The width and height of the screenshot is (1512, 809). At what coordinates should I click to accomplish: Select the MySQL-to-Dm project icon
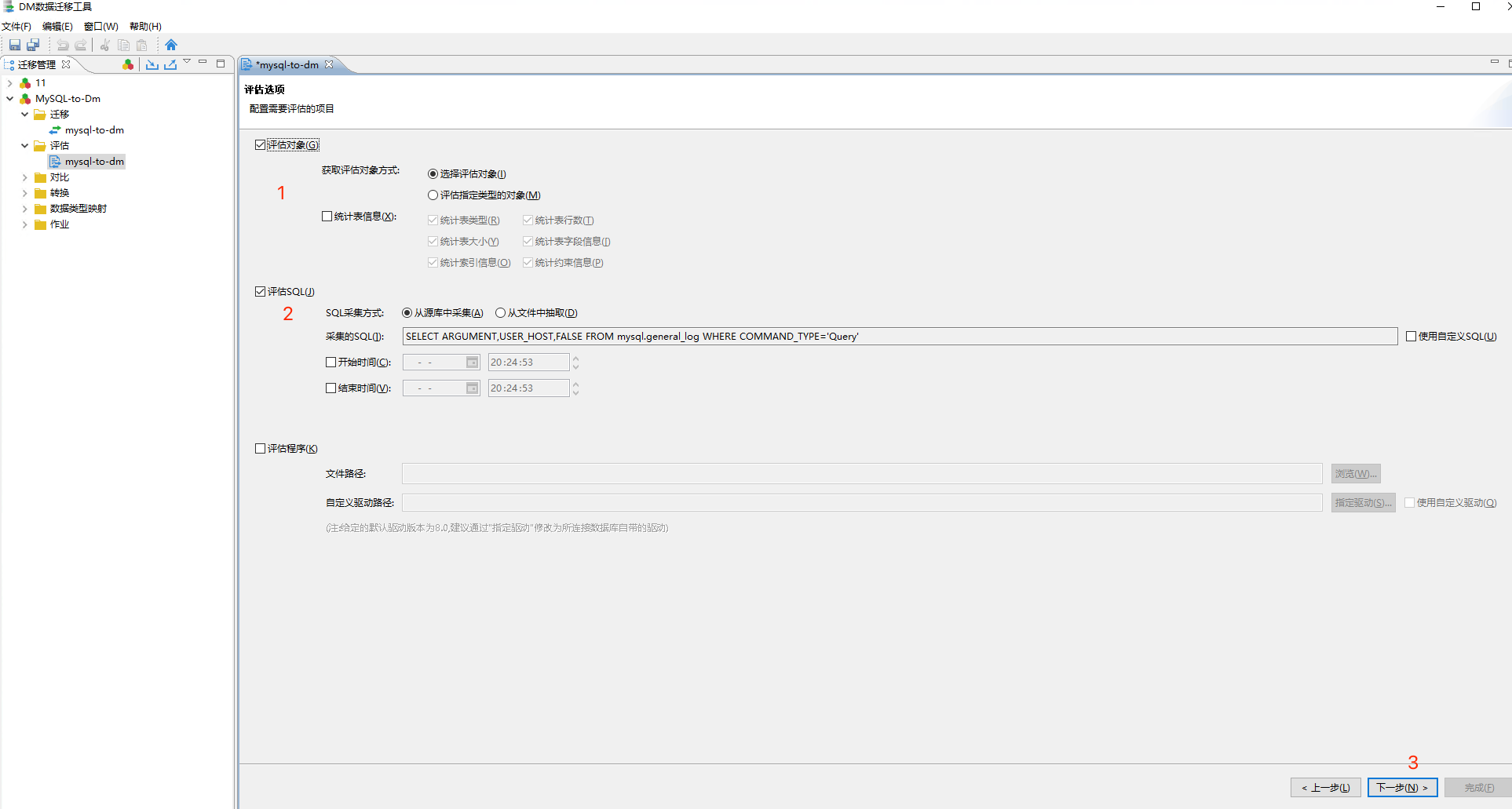coord(26,98)
